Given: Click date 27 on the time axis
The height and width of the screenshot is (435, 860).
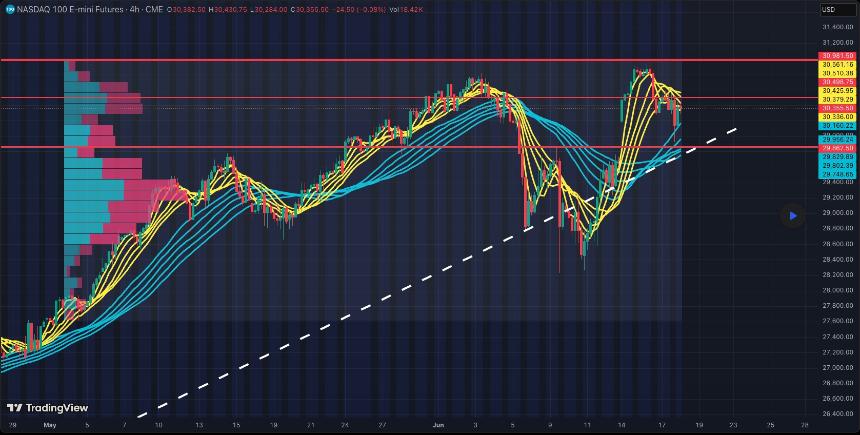Looking at the screenshot, I should 383,425.
